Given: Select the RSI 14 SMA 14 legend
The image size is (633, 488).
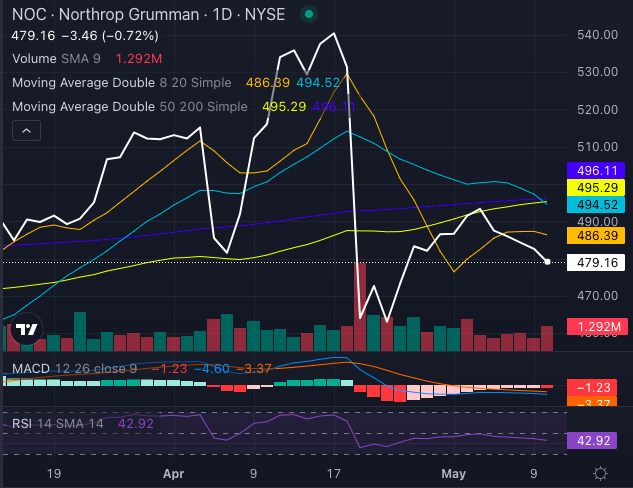Looking at the screenshot, I should tap(58, 423).
